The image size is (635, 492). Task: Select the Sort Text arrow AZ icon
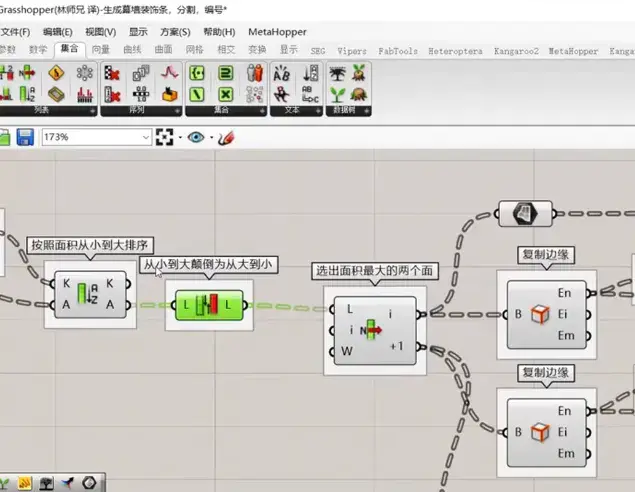coord(311,73)
